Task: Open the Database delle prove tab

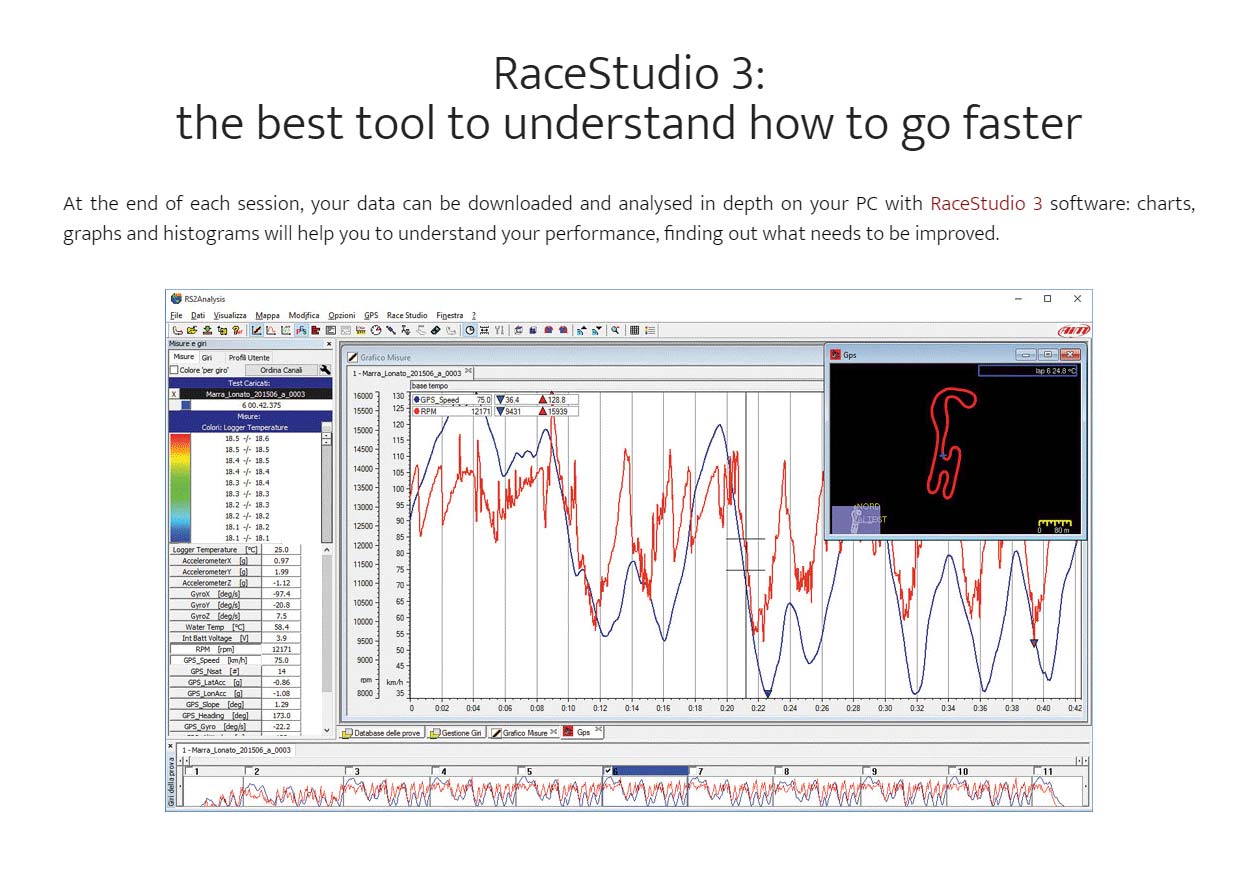Action: [x=382, y=733]
